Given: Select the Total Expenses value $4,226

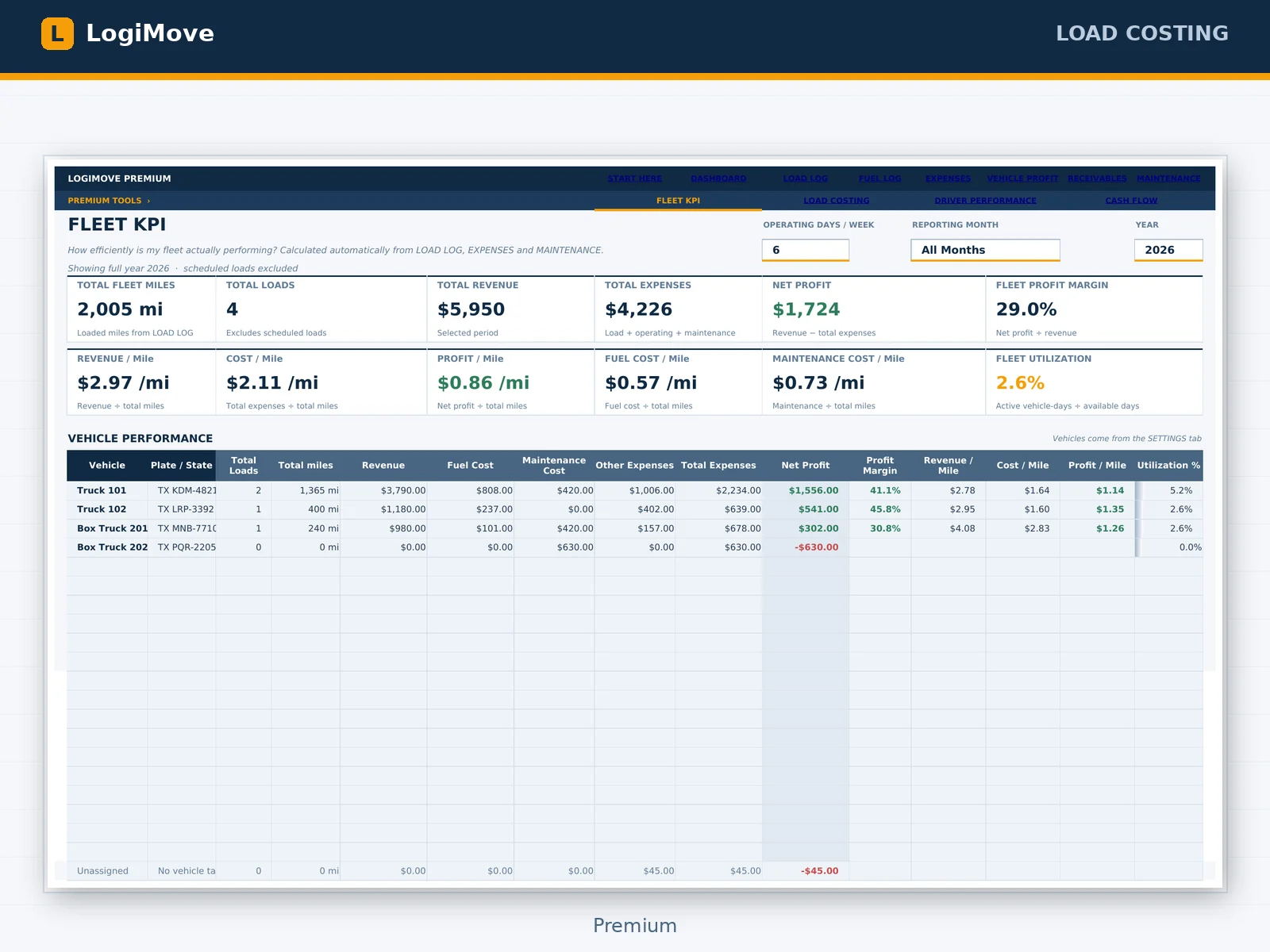Looking at the screenshot, I should pos(638,309).
